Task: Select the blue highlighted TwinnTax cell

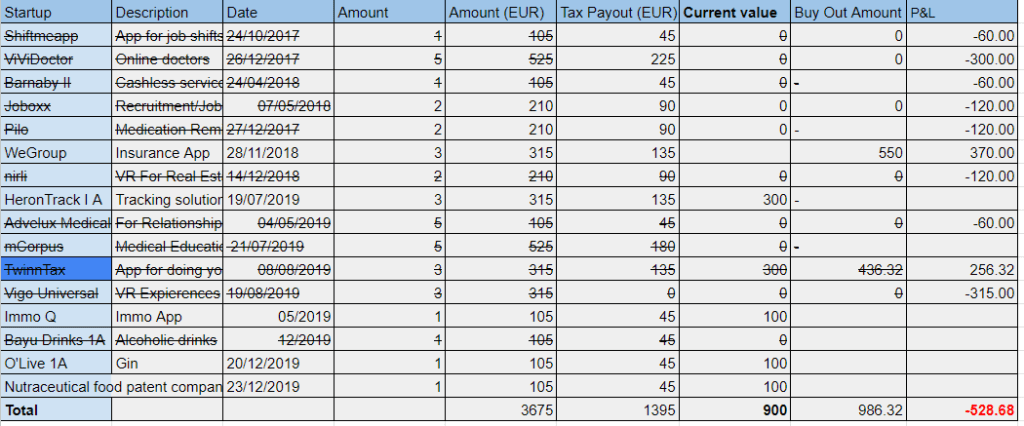Action: (x=56, y=269)
